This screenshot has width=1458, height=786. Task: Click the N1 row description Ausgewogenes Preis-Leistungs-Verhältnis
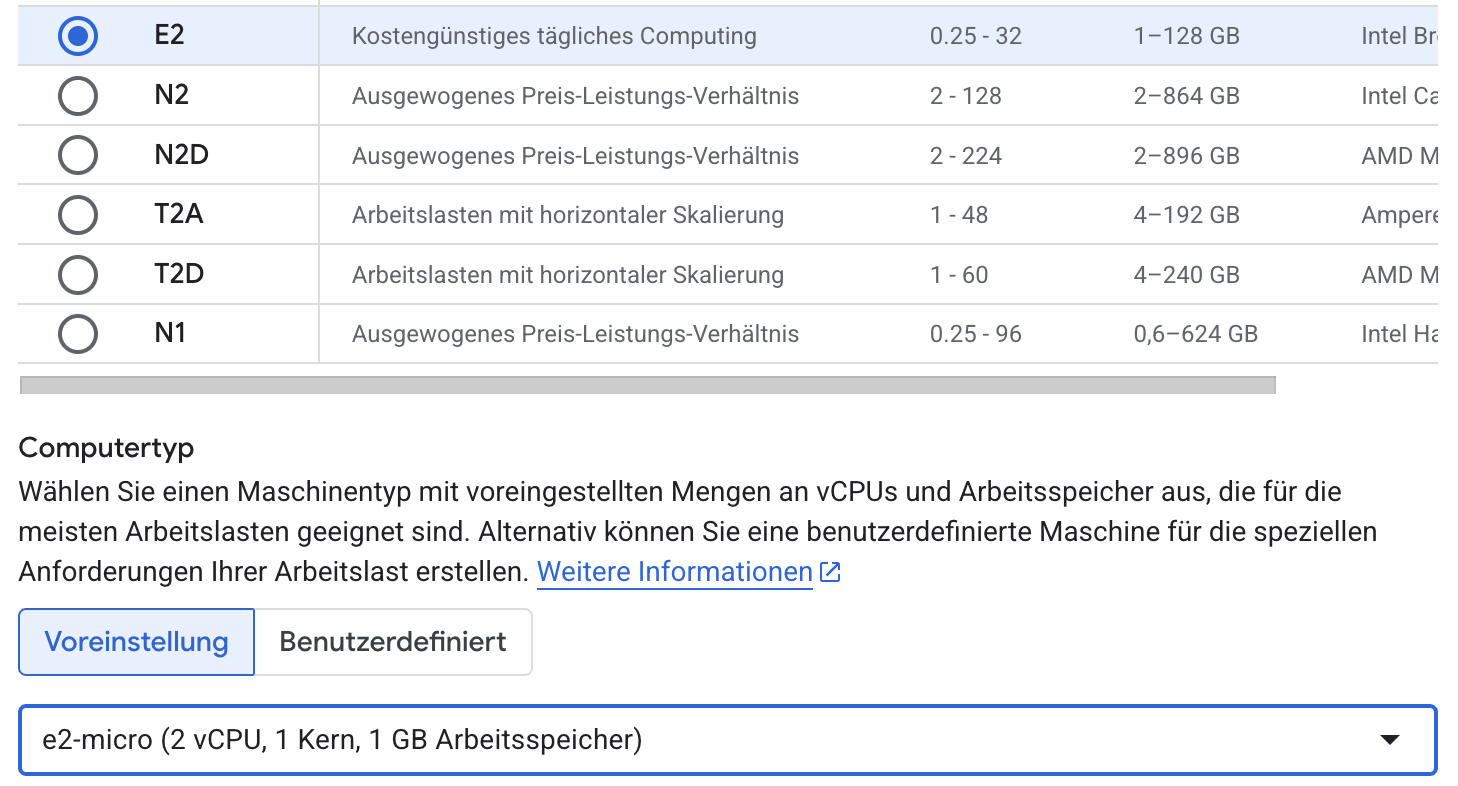[575, 334]
